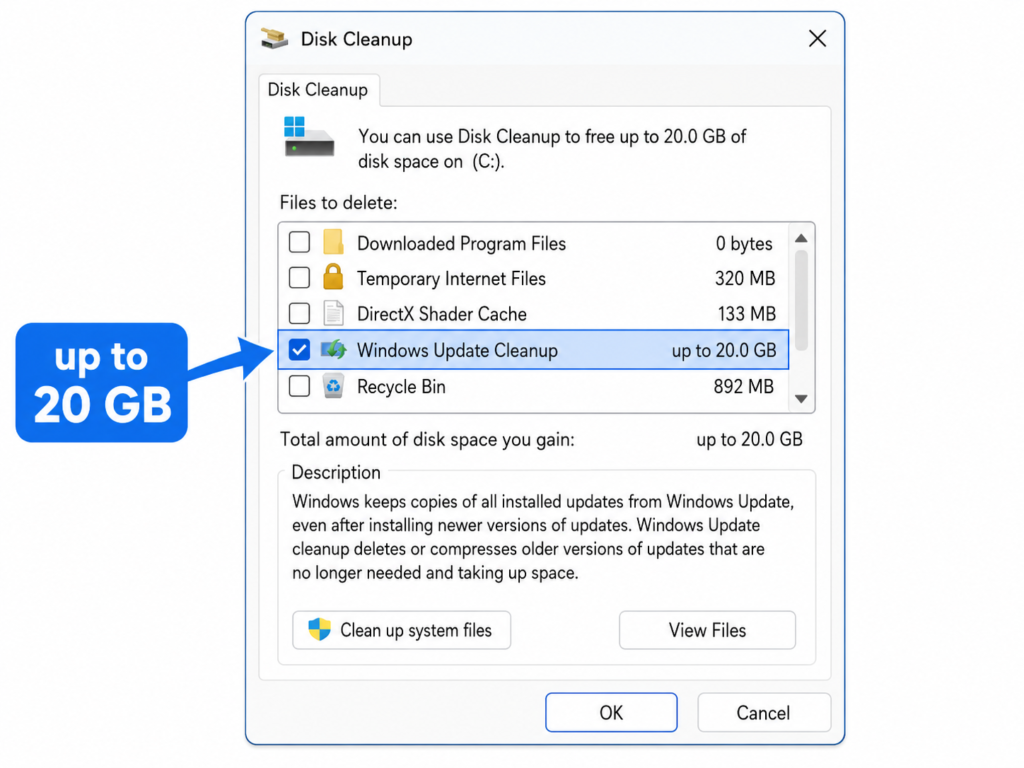Tick the DirectX Shader Cache checkbox
1024x768 pixels.
point(299,313)
